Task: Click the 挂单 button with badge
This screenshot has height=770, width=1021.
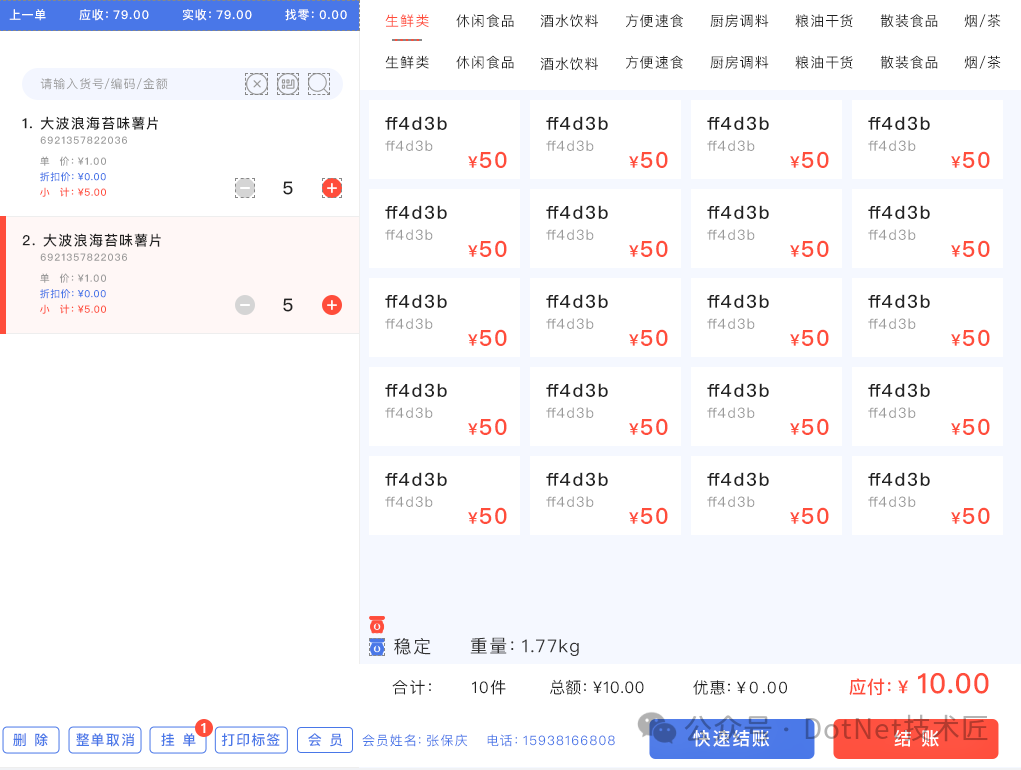Action: coord(178,740)
